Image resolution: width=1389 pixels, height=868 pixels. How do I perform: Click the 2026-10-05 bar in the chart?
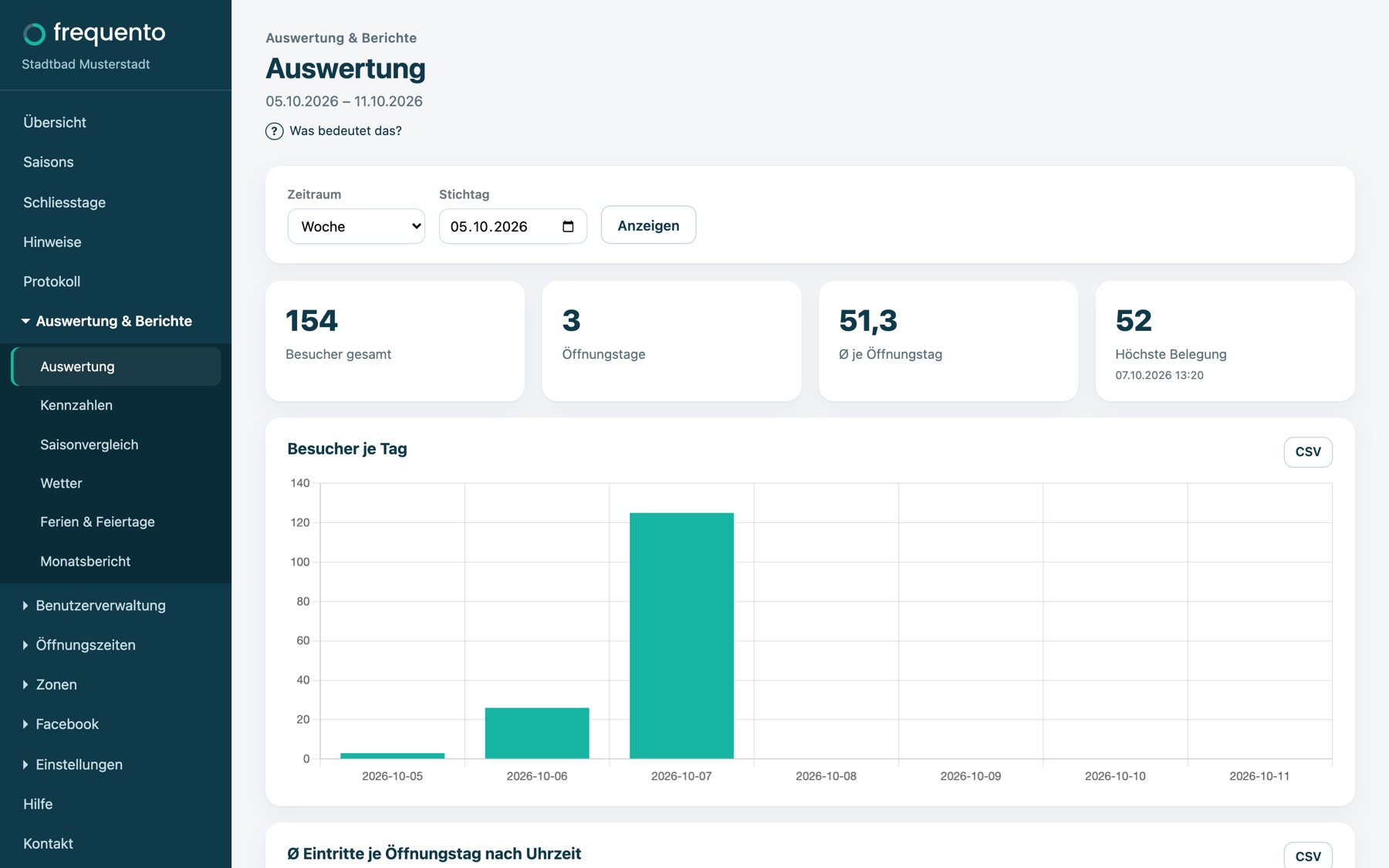pyautogui.click(x=392, y=755)
